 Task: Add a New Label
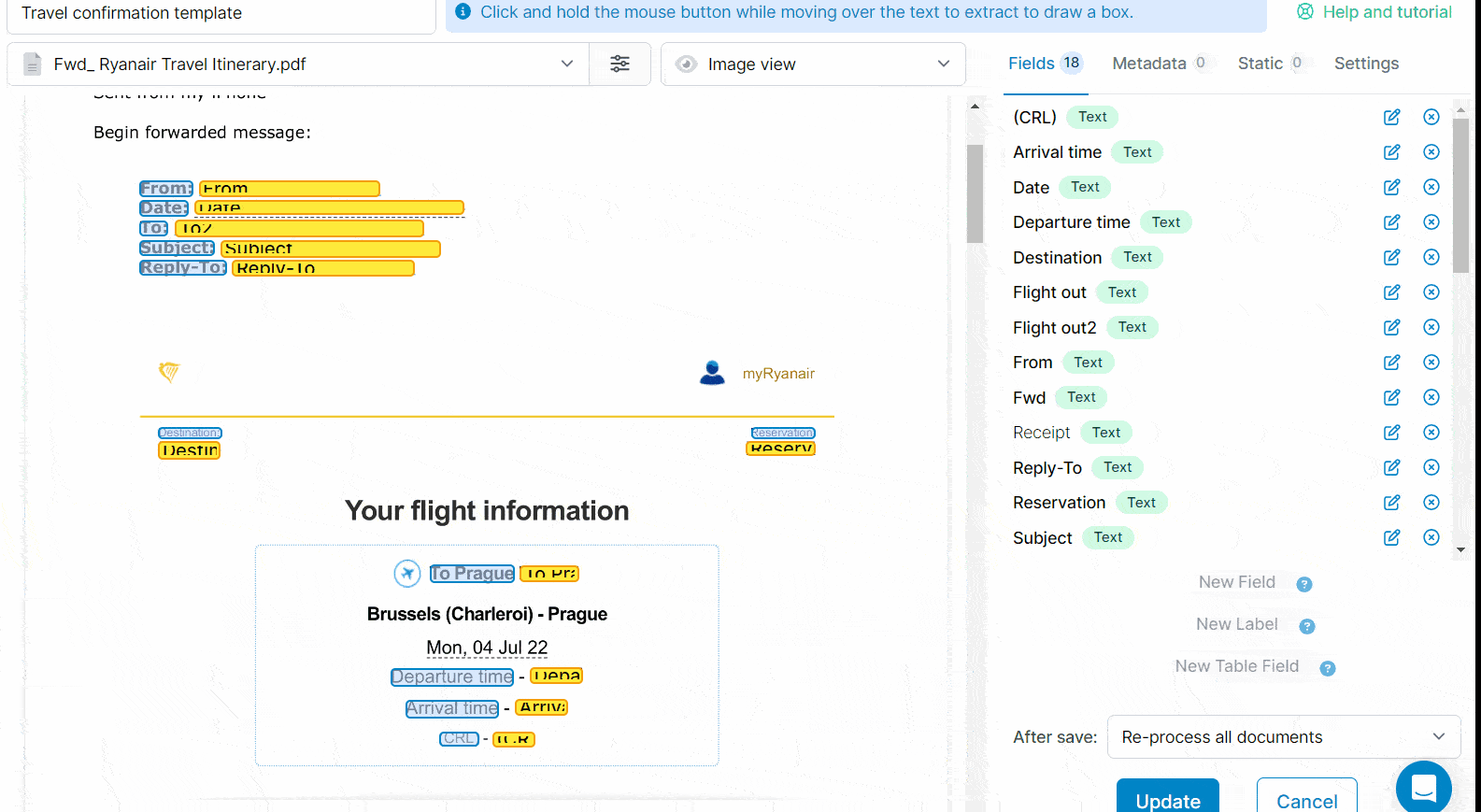click(x=1237, y=624)
